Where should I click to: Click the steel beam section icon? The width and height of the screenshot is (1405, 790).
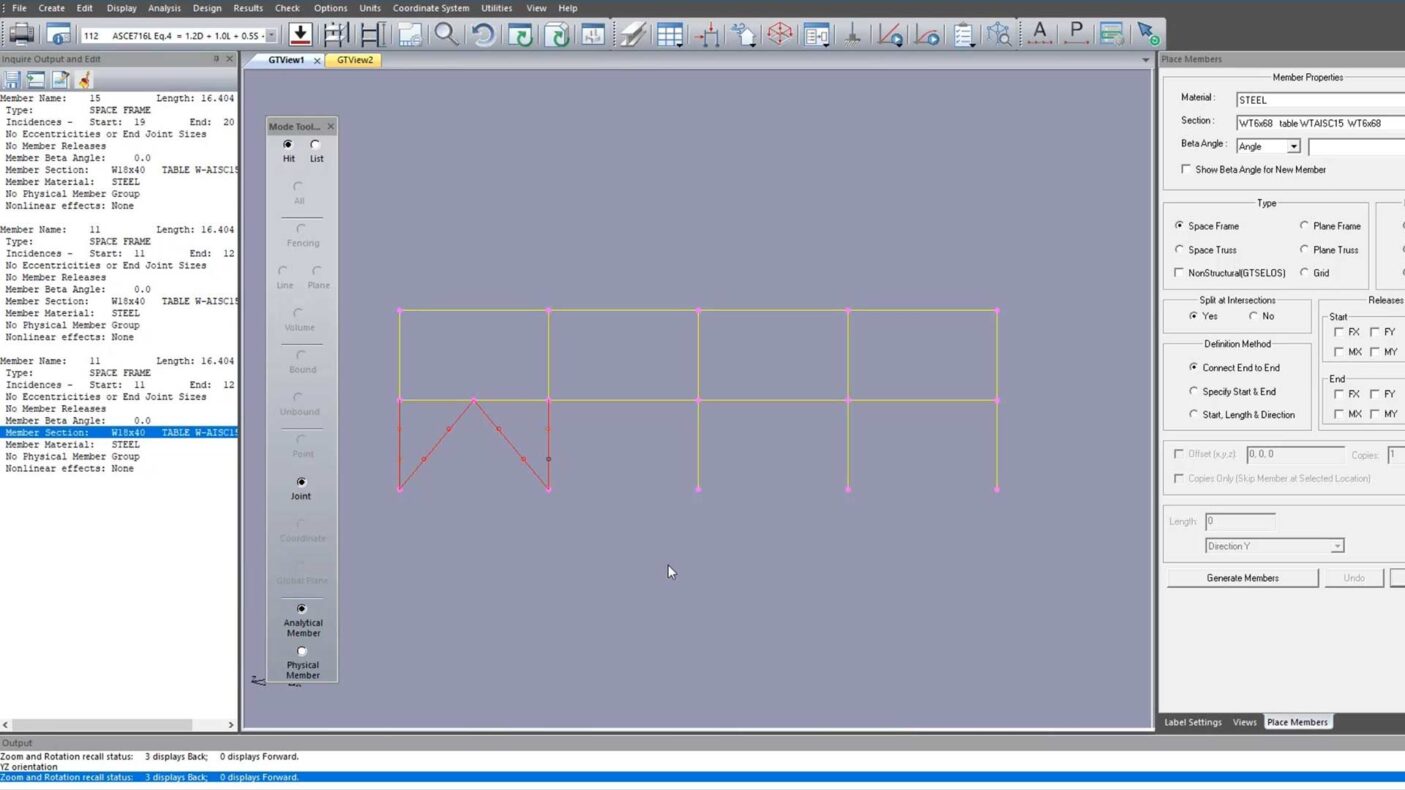click(x=372, y=34)
